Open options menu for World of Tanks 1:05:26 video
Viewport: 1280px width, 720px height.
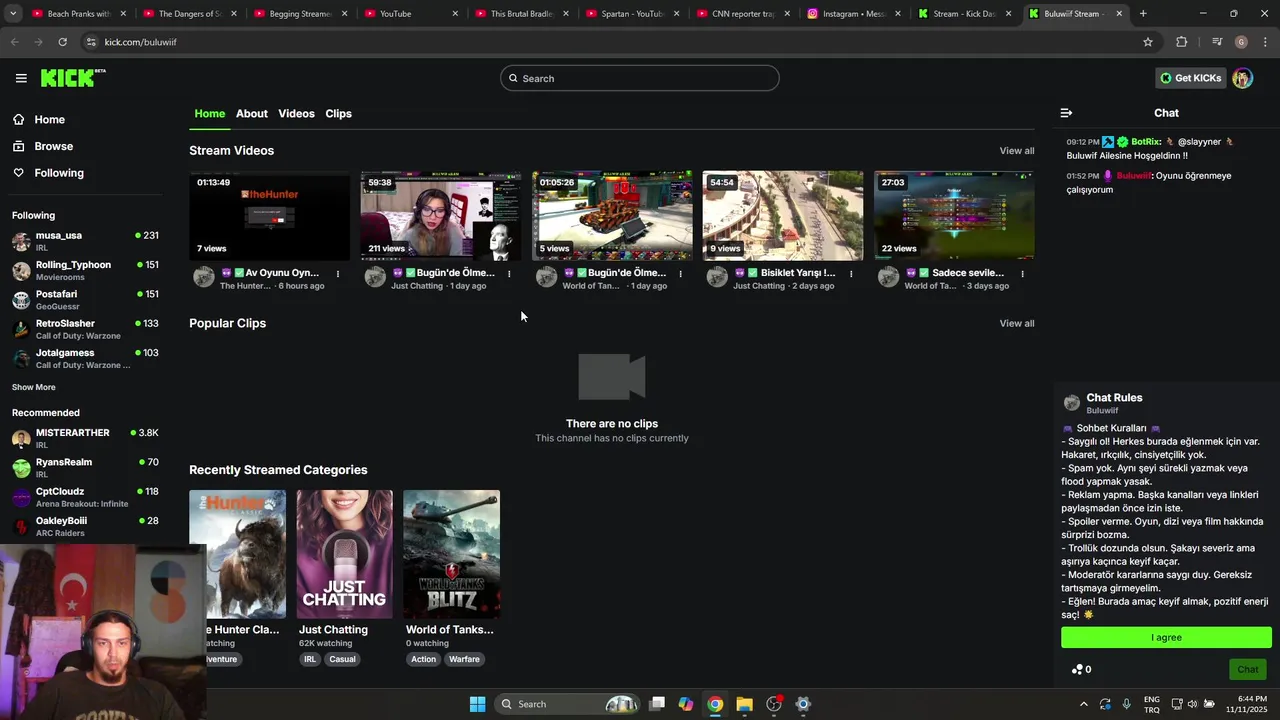(681, 273)
